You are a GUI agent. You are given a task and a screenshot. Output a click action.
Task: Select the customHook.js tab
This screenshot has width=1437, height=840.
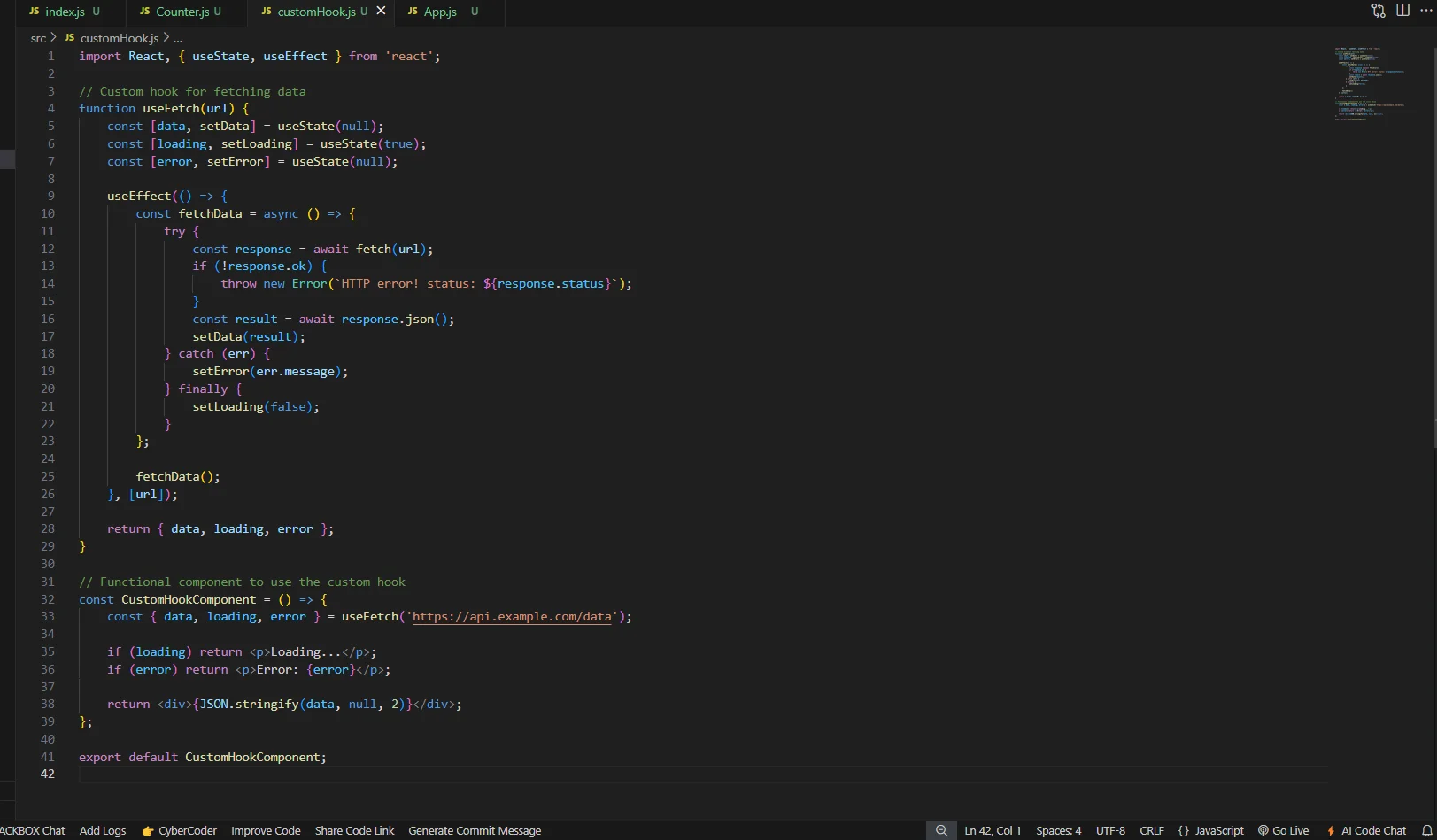point(315,12)
